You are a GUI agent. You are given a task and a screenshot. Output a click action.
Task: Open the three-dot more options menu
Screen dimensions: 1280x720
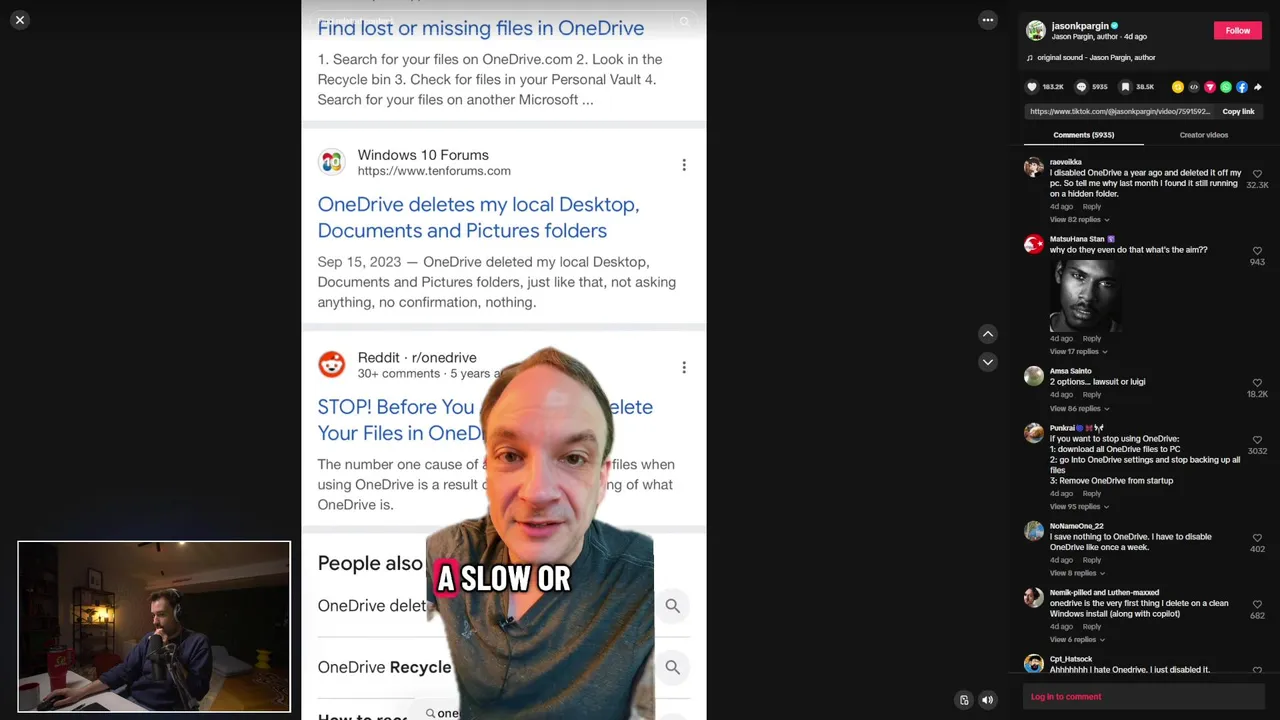tap(988, 20)
